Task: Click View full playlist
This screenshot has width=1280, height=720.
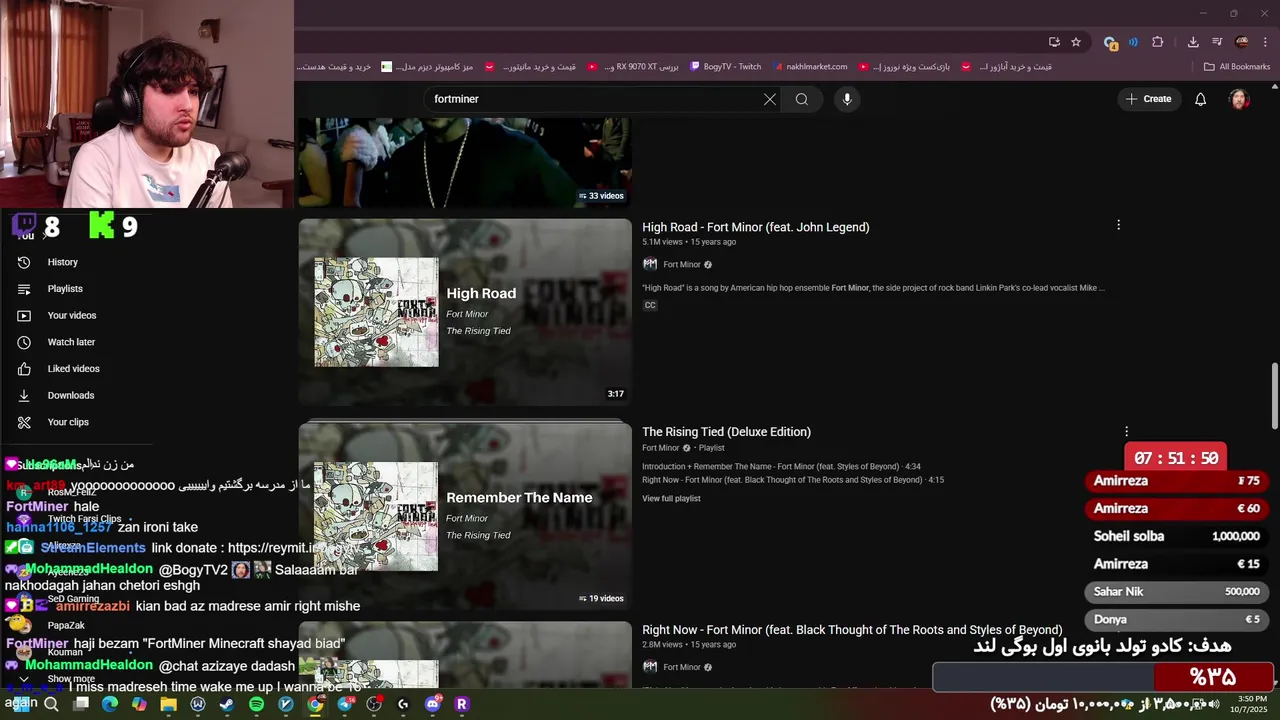Action: (671, 499)
